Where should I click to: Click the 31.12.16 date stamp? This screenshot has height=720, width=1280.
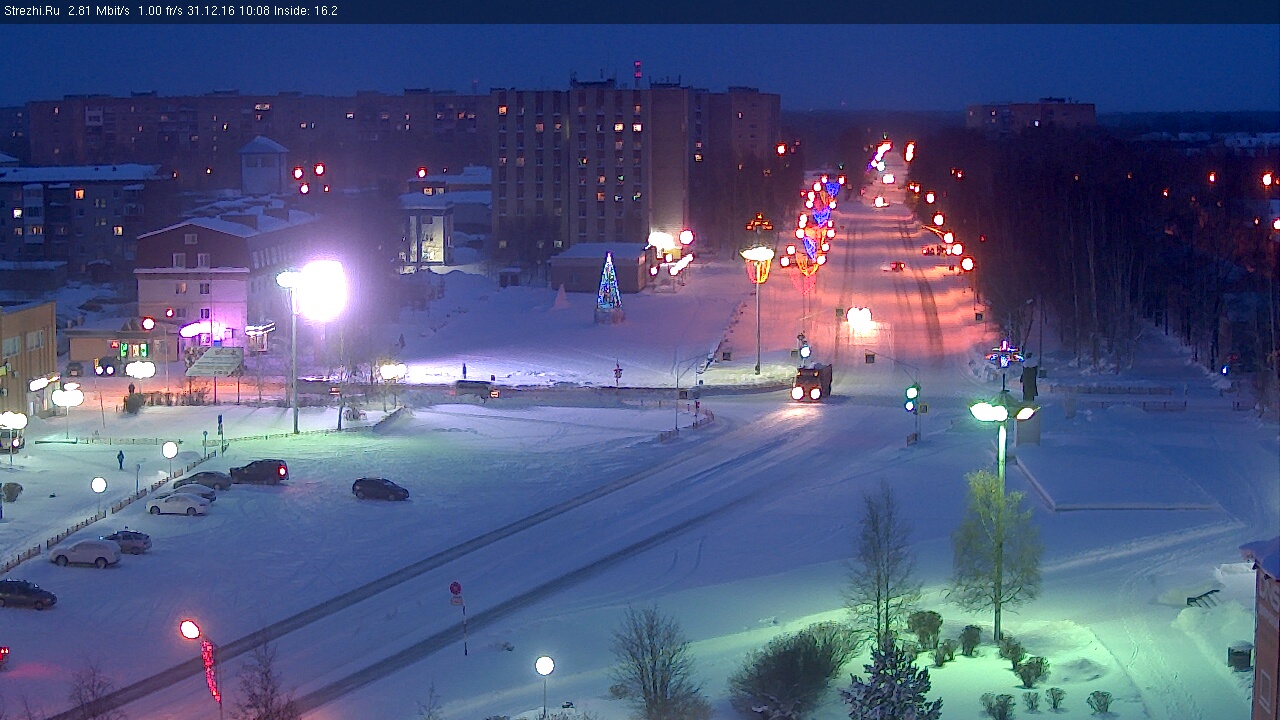210,11
